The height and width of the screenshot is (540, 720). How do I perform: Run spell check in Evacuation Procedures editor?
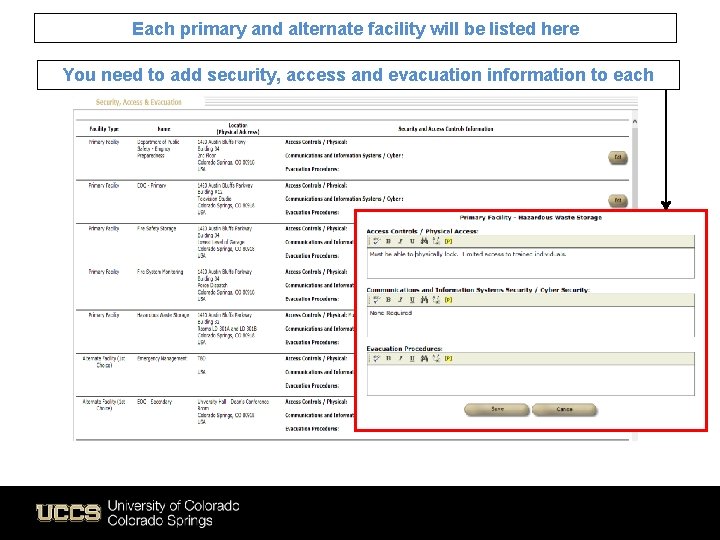coord(376,359)
